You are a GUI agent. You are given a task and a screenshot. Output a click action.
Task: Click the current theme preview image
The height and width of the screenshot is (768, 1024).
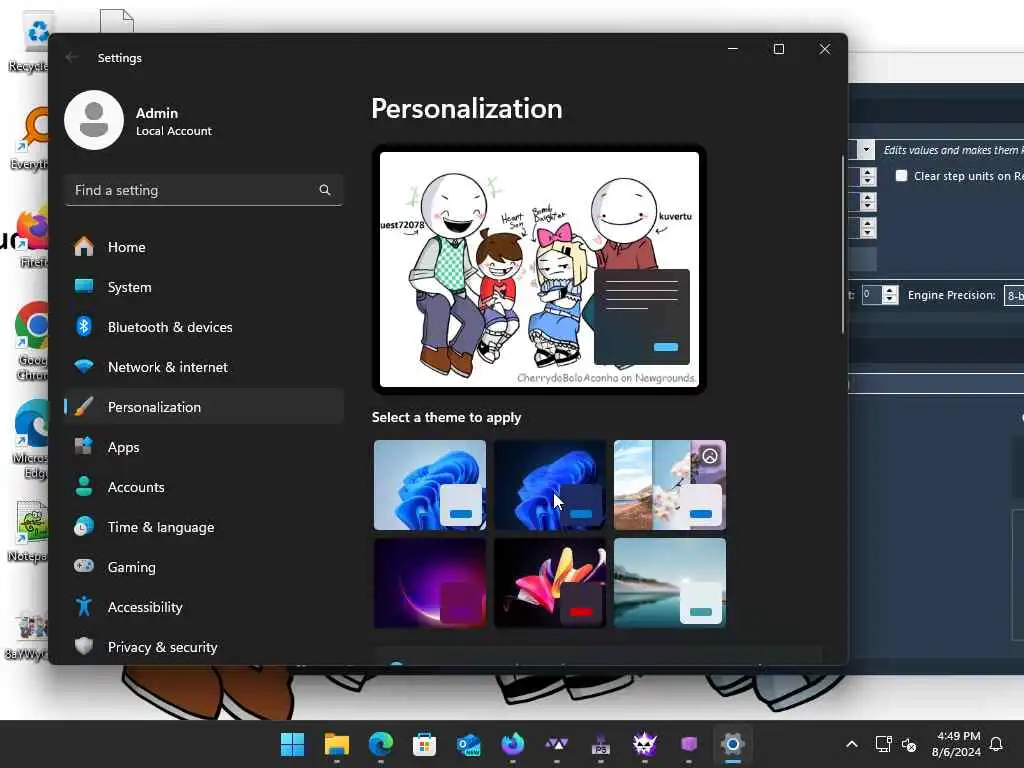[539, 270]
